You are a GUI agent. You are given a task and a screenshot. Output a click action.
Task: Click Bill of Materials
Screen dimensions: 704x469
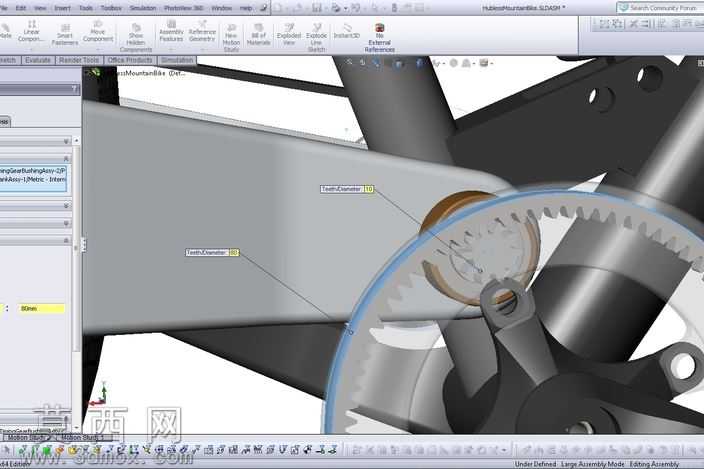coord(259,35)
